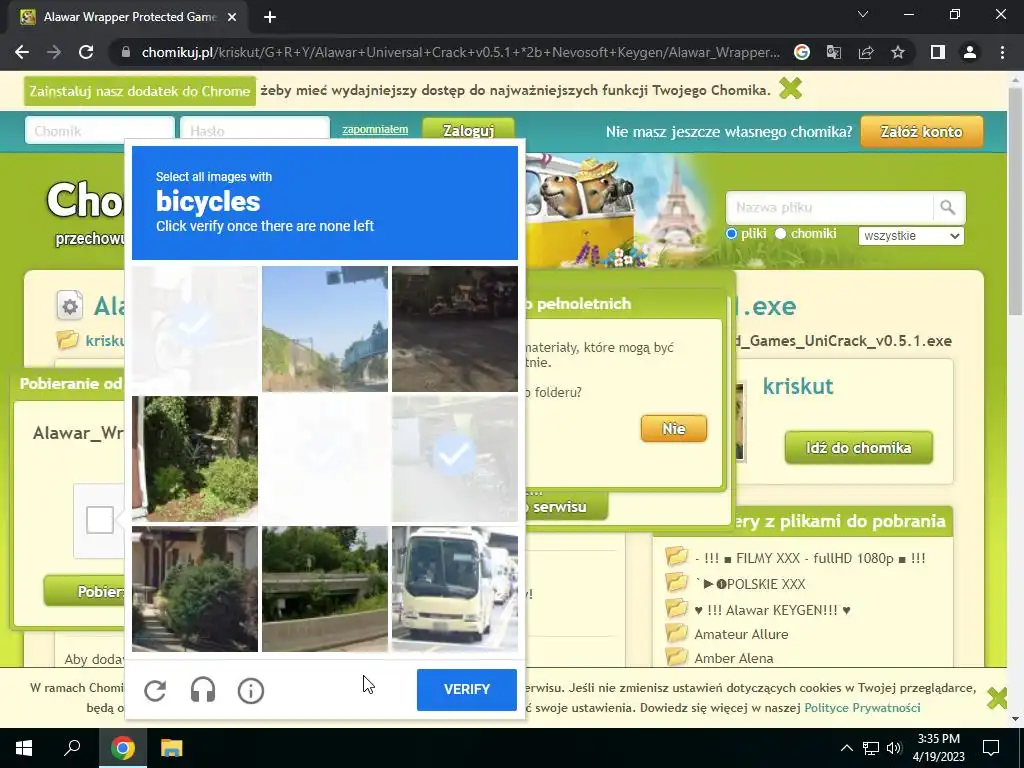Bookmark this page with star

[x=898, y=52]
